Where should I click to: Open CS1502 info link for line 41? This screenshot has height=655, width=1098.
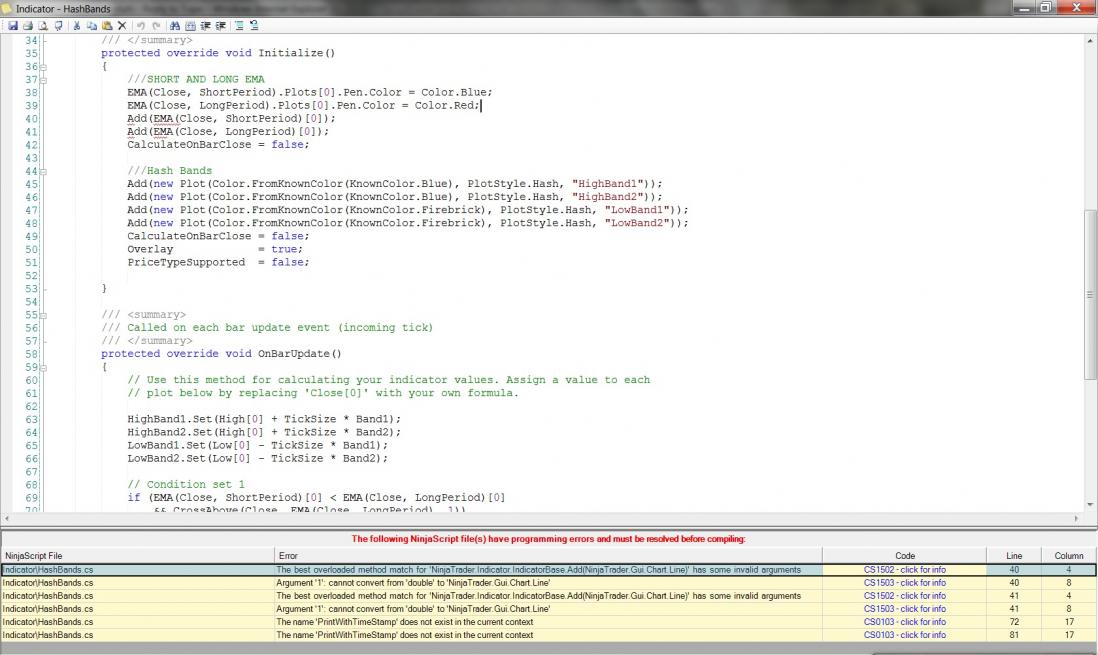click(x=904, y=596)
